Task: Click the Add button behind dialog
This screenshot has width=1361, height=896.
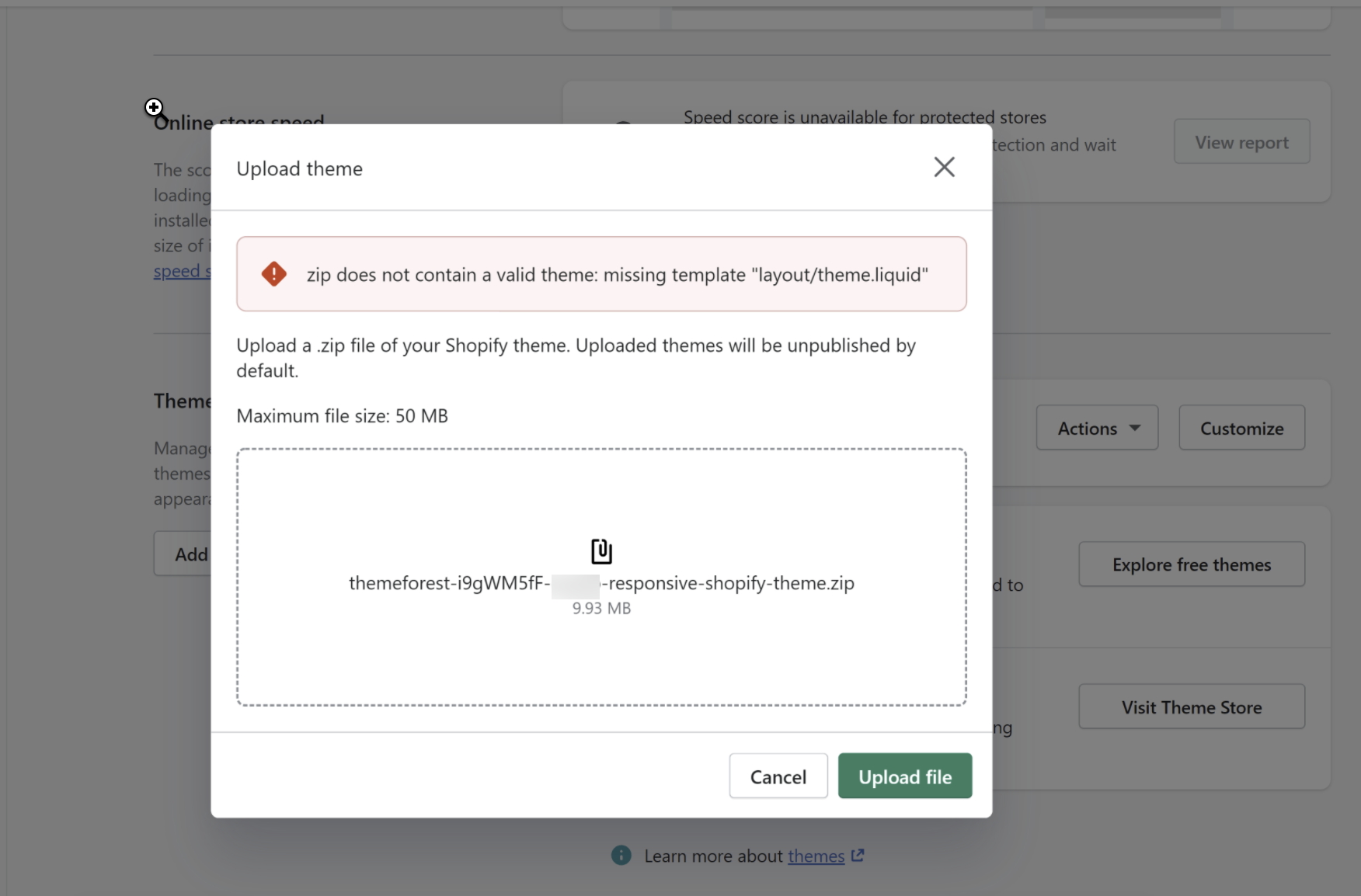Action: coord(183,554)
